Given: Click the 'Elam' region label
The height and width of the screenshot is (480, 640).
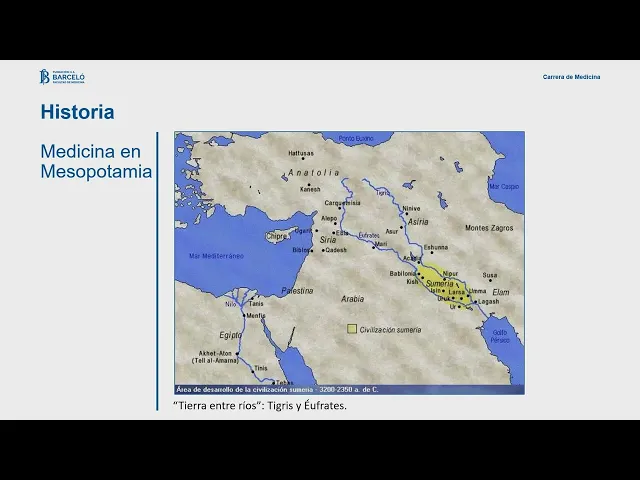Looking at the screenshot, I should pyautogui.click(x=501, y=292).
